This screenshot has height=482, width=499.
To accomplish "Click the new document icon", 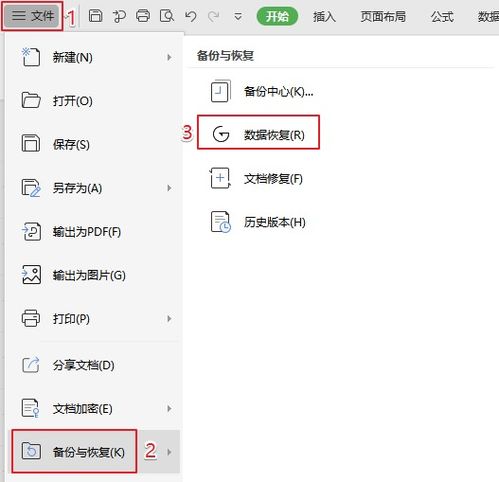I will (31, 57).
